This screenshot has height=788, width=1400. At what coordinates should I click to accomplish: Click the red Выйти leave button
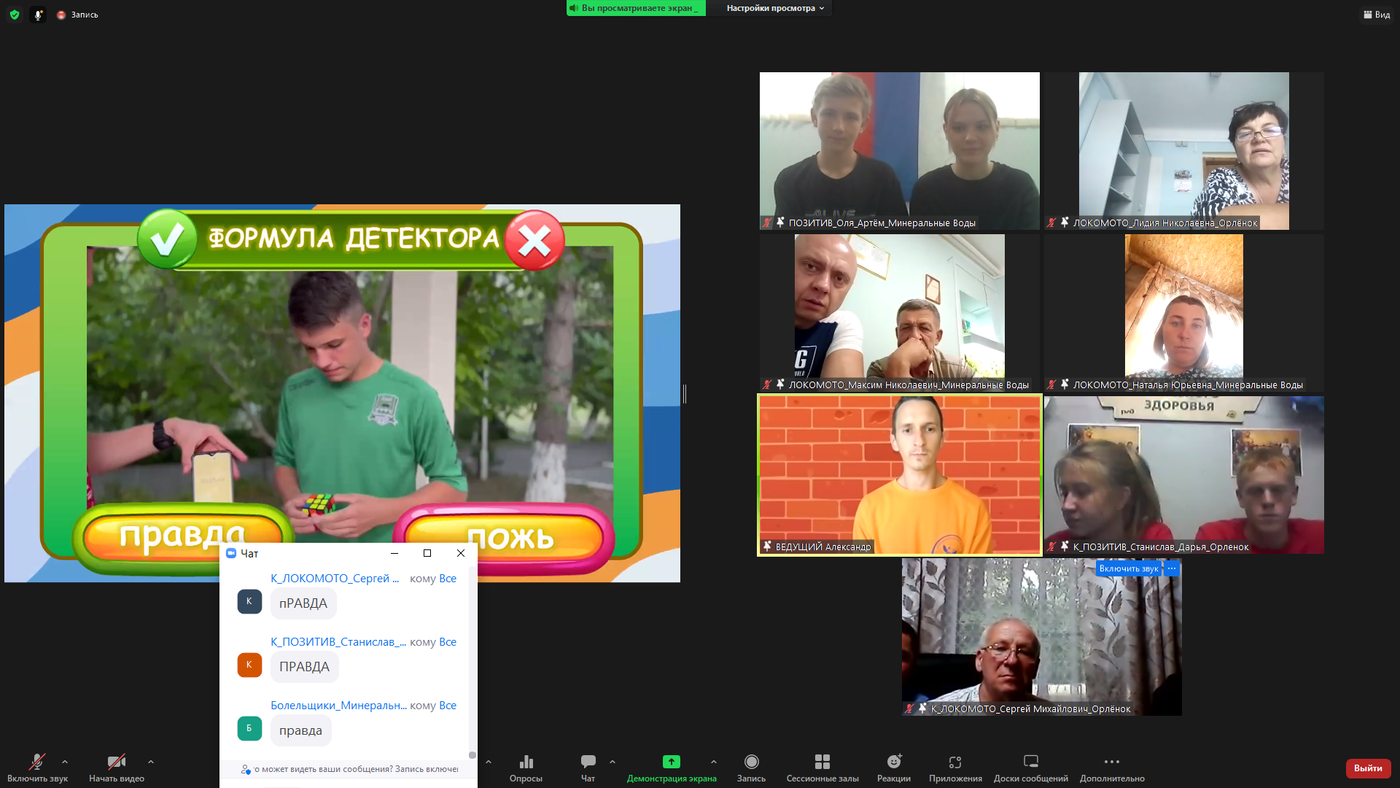[1367, 768]
